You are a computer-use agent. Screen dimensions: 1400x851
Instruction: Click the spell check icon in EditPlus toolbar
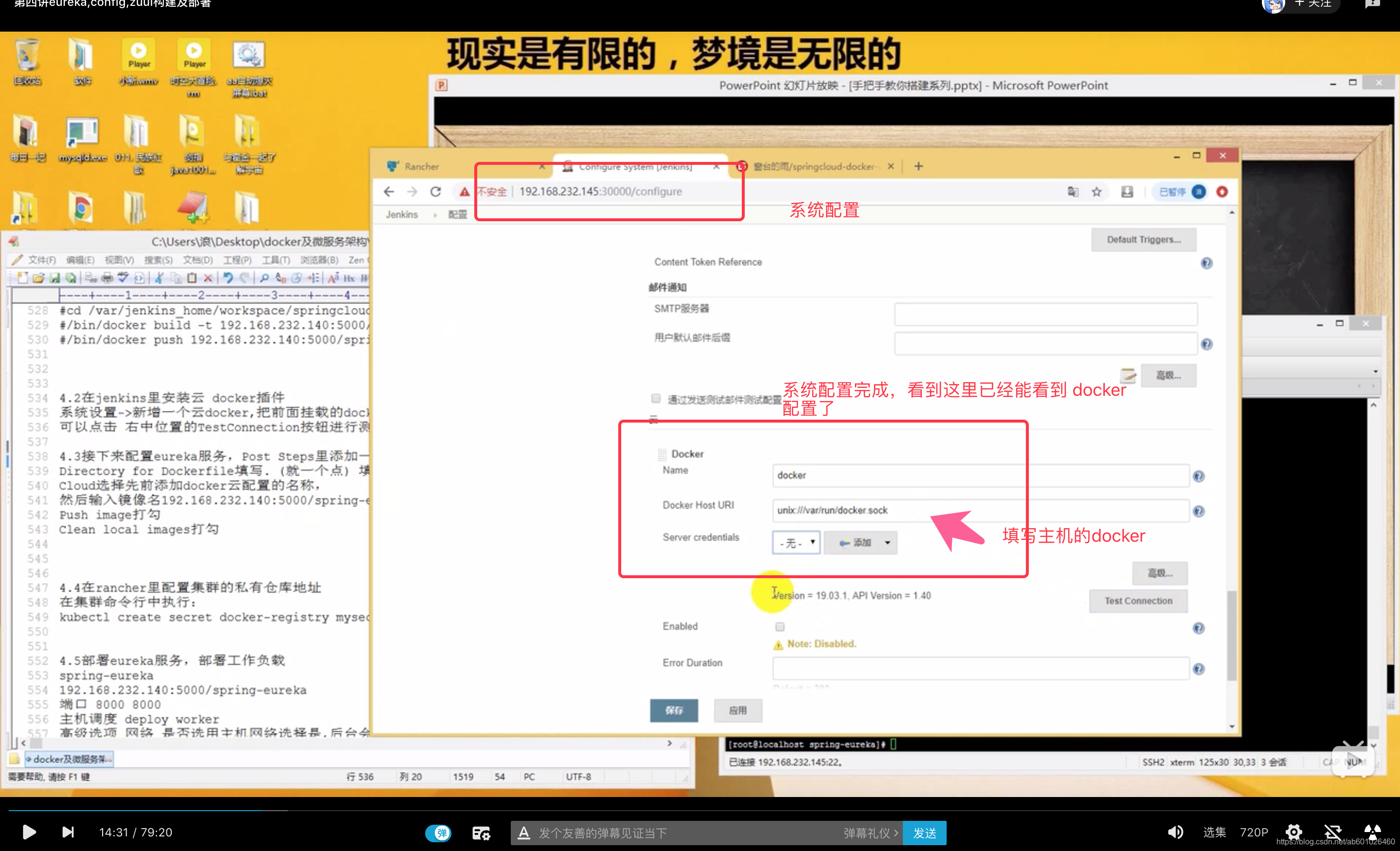(123, 278)
